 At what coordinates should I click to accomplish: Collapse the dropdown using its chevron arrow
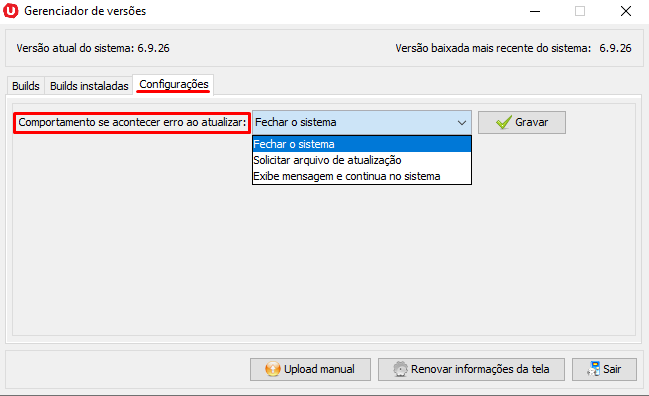462,122
